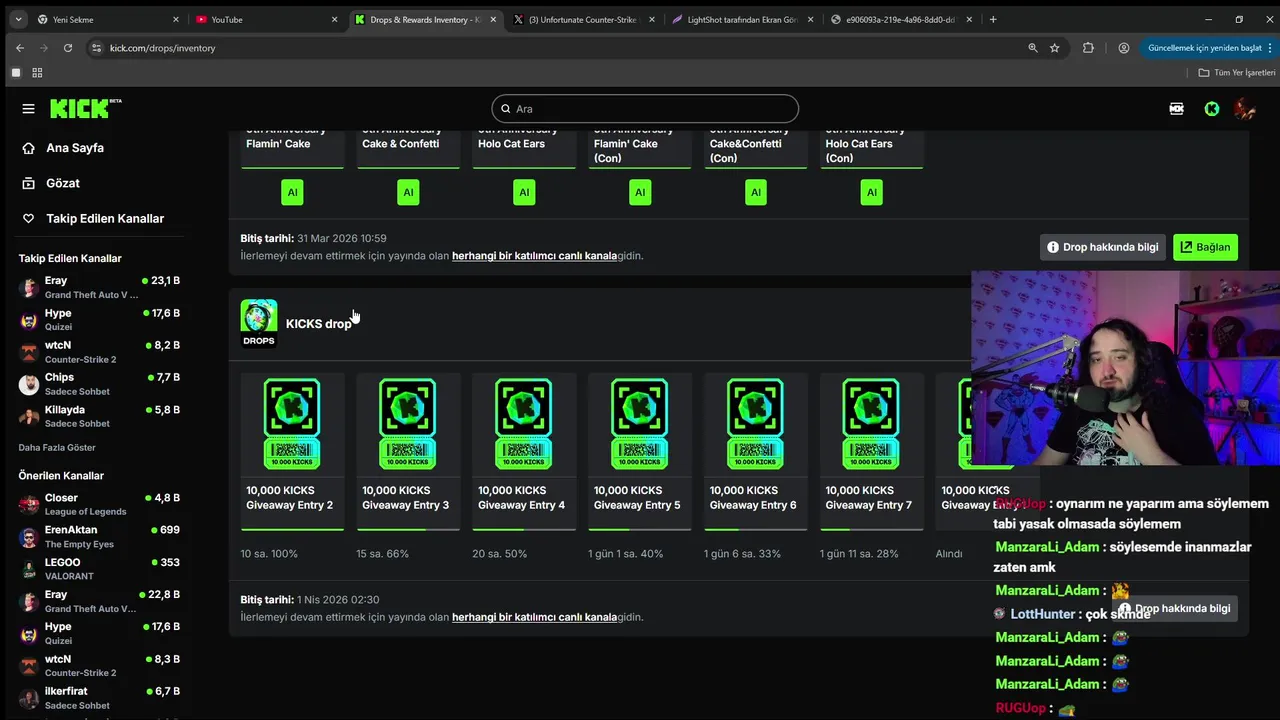Select Giveaway Entry 5 reward thumbnail

[x=640, y=424]
